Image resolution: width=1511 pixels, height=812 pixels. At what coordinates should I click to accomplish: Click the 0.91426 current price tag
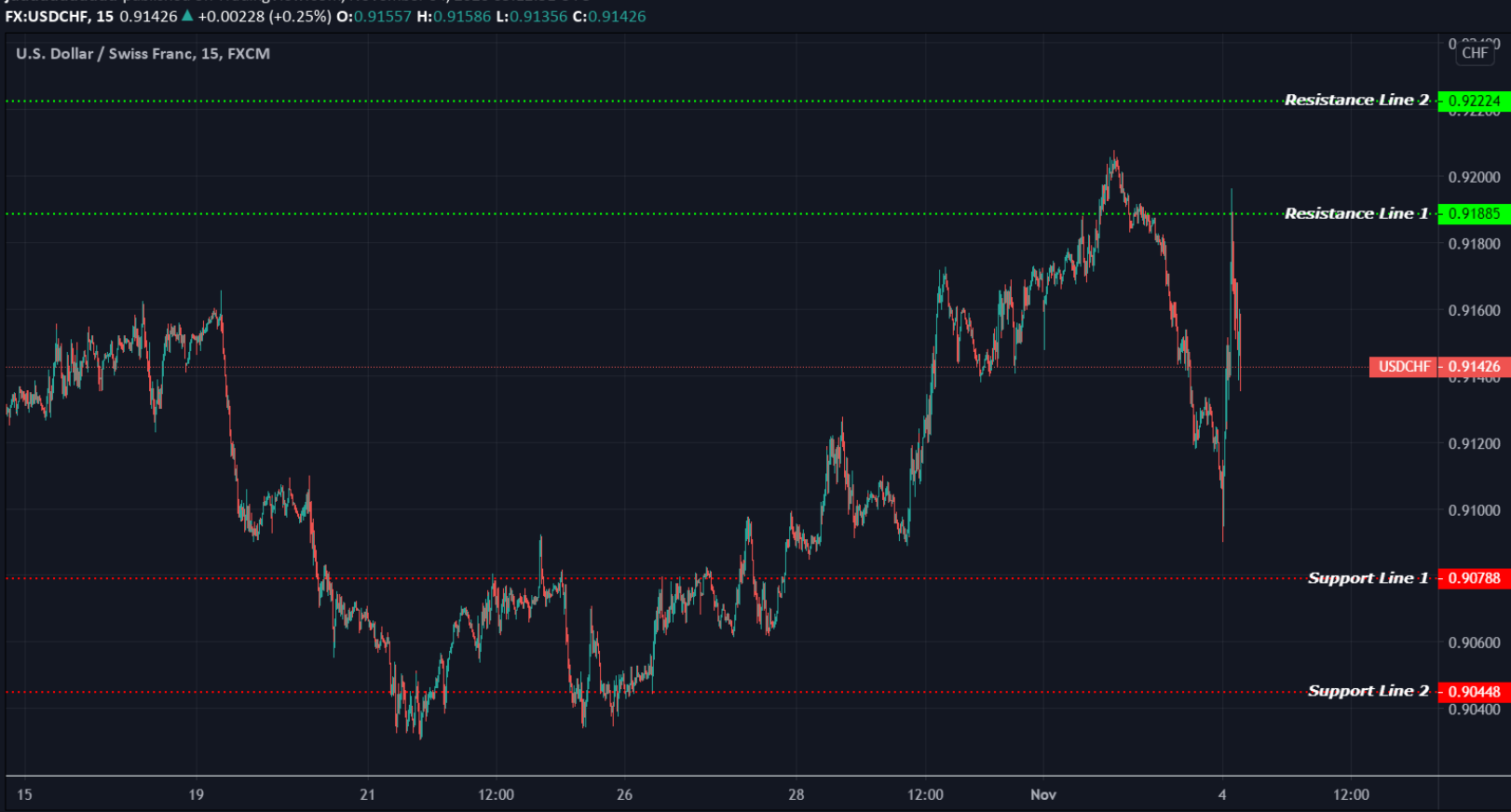coord(1475,367)
